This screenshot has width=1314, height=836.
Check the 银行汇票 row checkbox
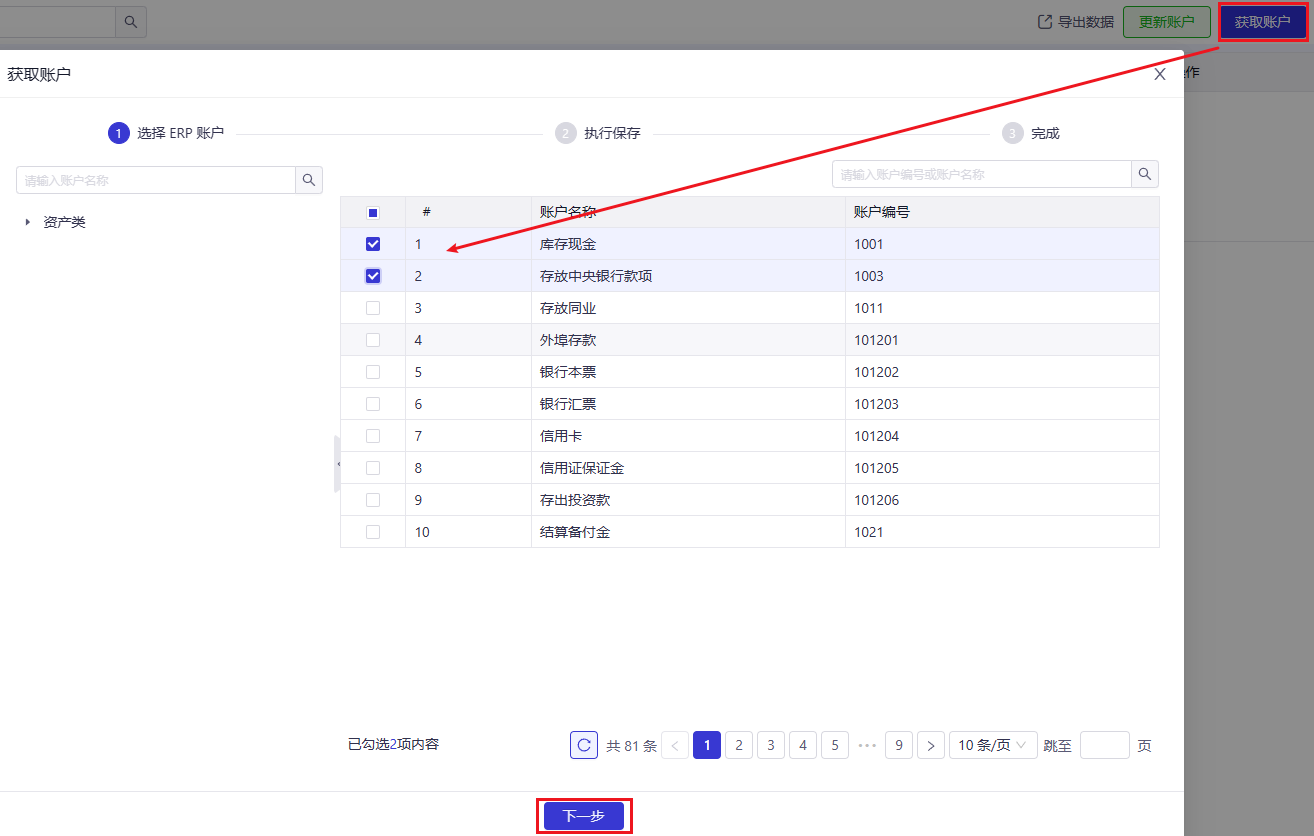[373, 404]
